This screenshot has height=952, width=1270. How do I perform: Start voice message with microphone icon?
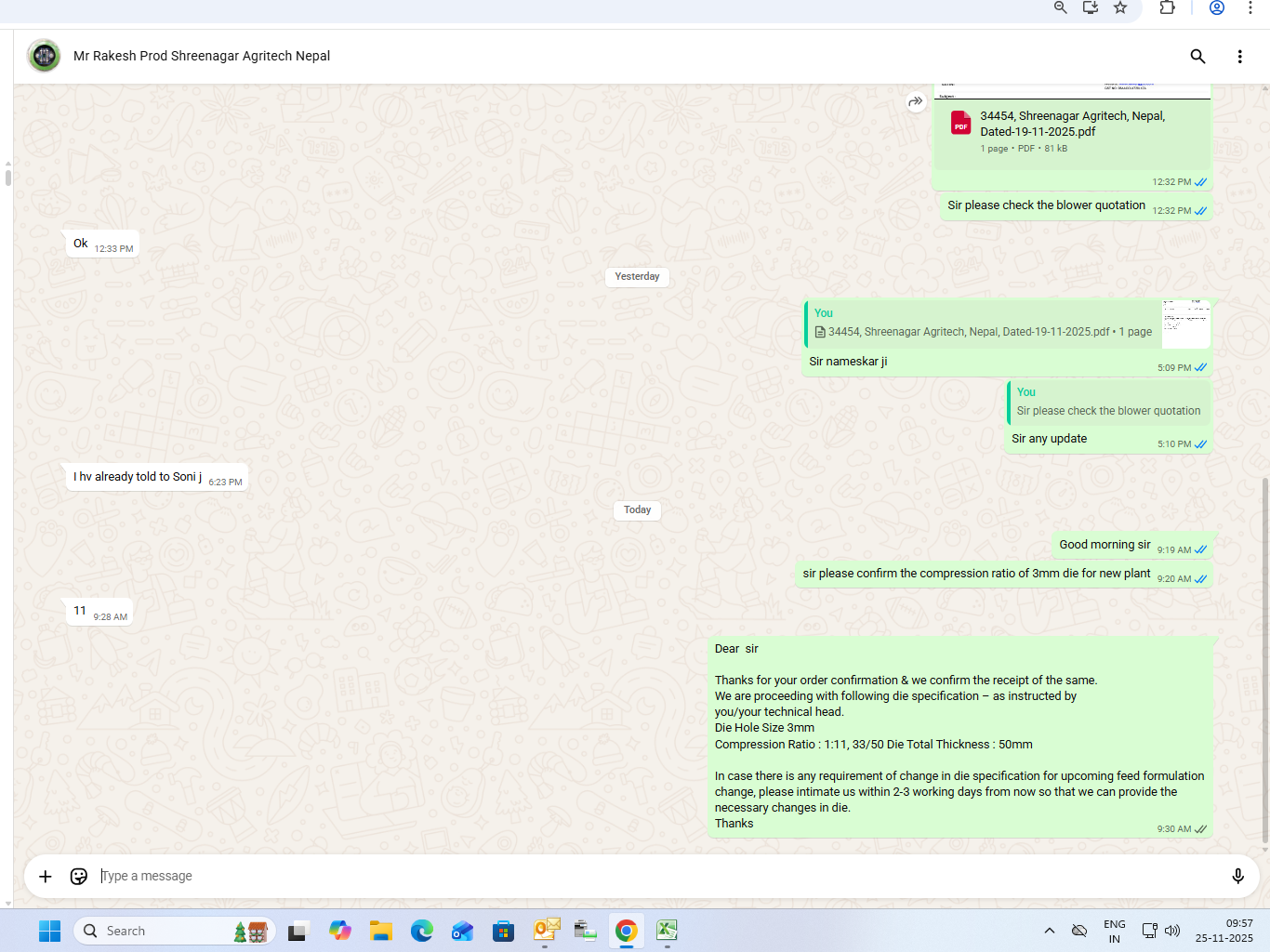tap(1237, 876)
